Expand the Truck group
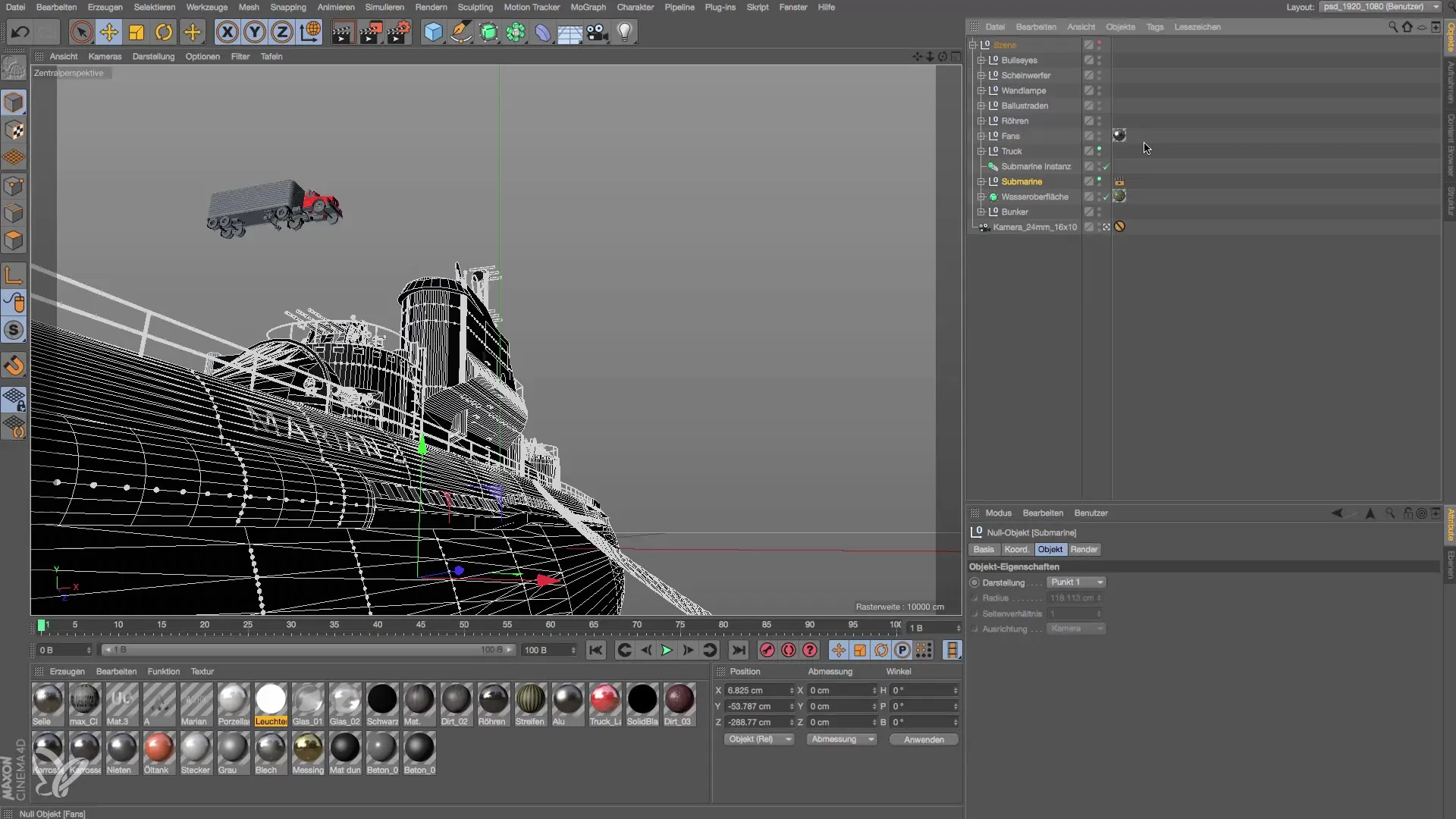The height and width of the screenshot is (819, 1456). [x=981, y=151]
